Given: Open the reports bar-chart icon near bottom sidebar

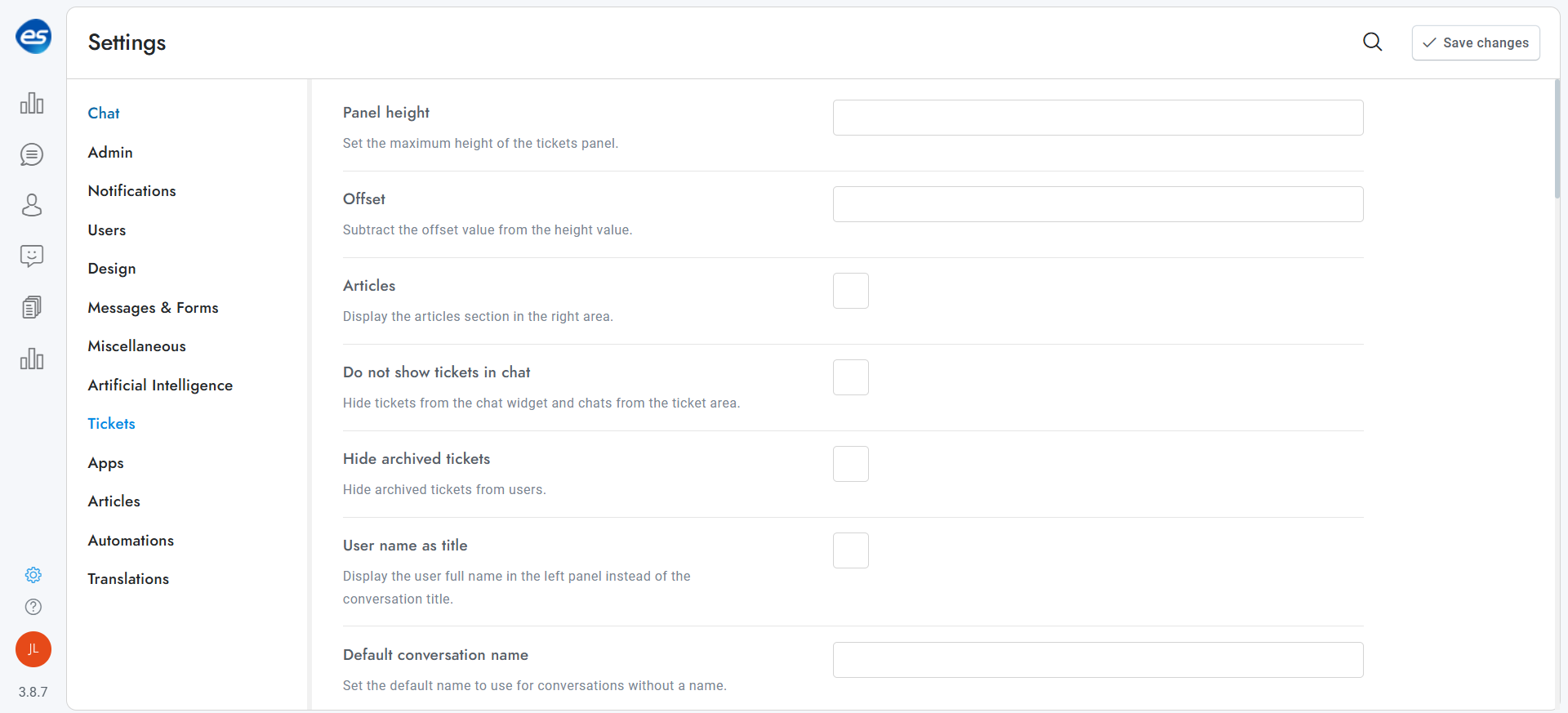Looking at the screenshot, I should (x=32, y=359).
